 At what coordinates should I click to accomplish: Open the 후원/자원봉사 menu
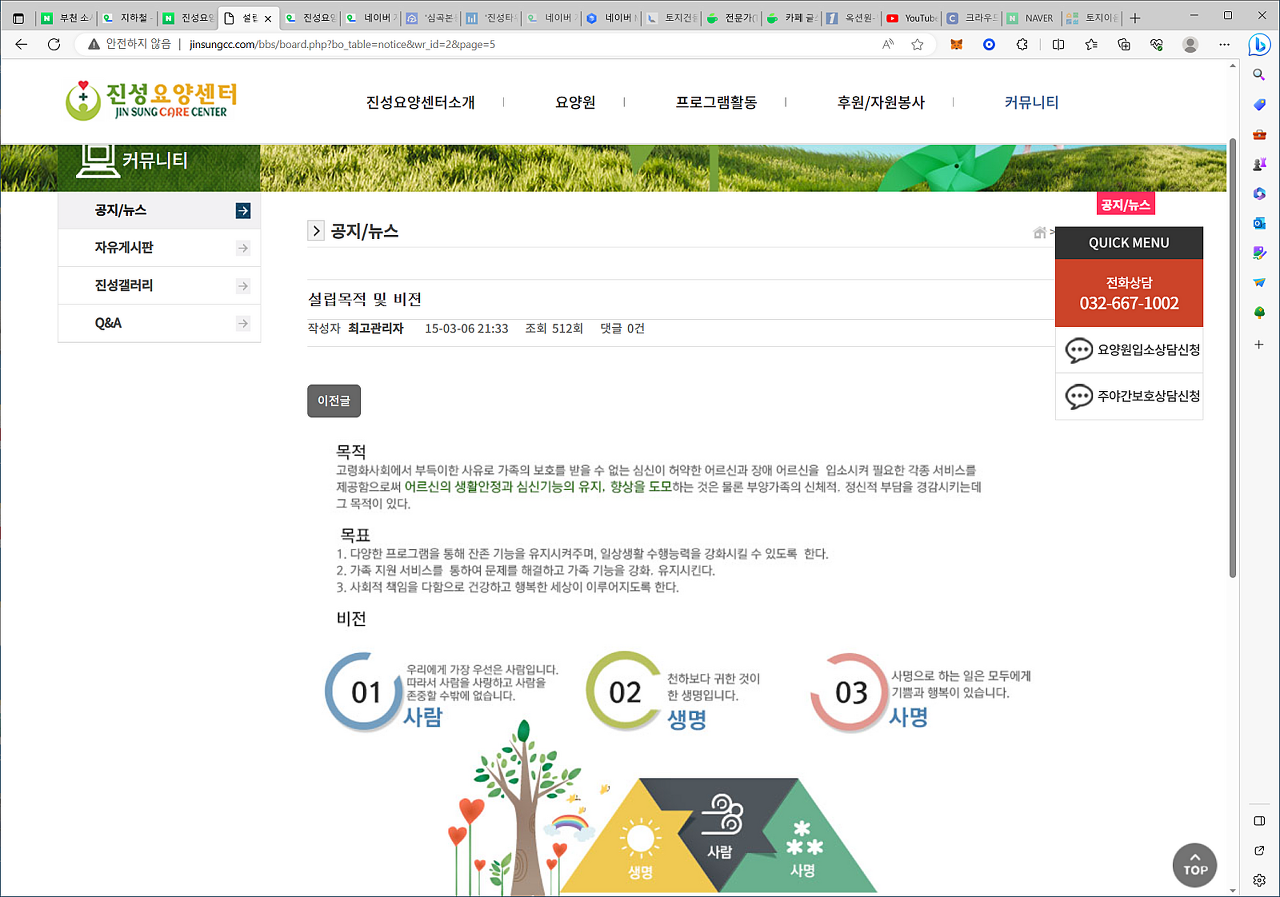click(881, 102)
